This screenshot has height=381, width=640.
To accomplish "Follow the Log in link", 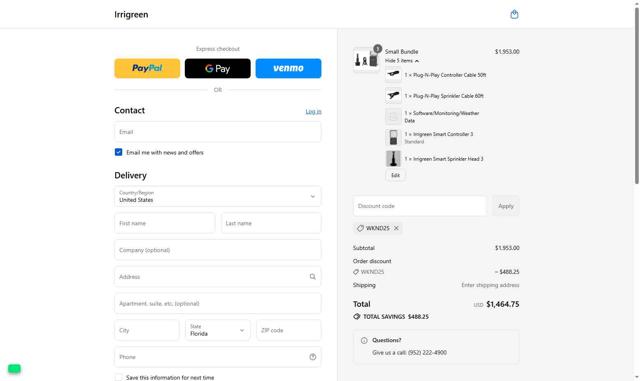I will [313, 111].
